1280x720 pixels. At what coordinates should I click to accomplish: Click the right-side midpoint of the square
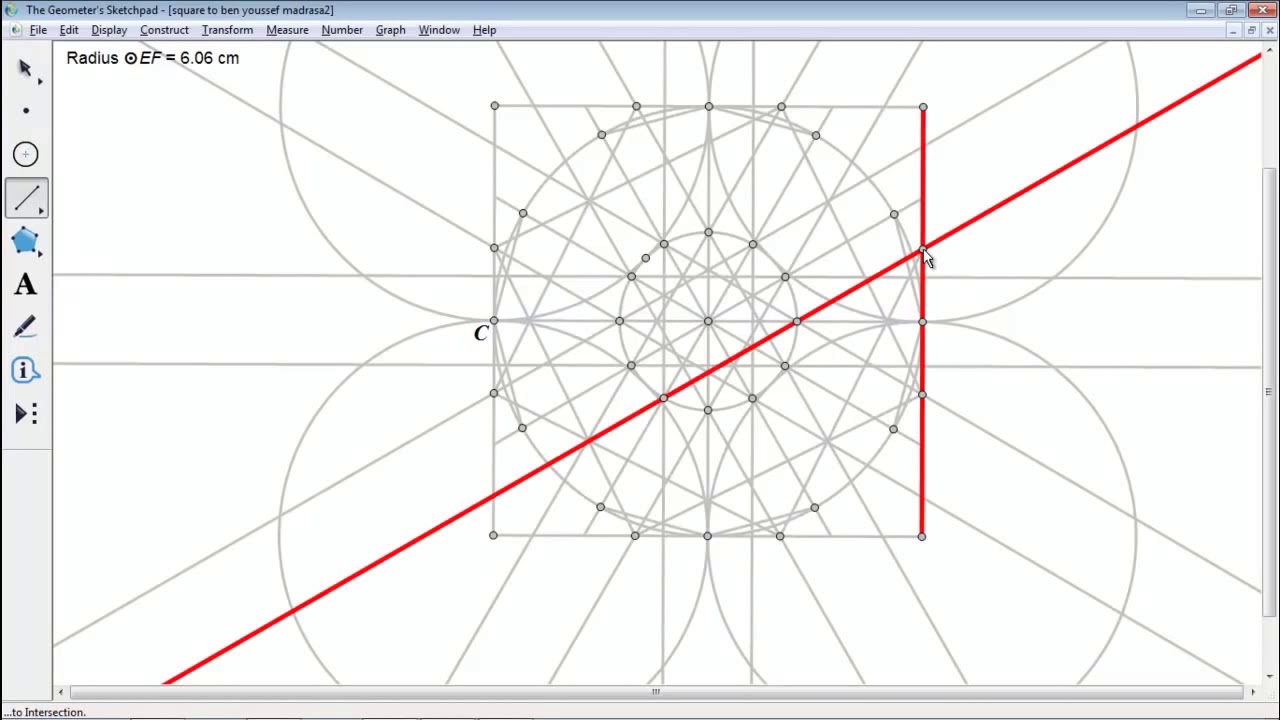pos(922,322)
